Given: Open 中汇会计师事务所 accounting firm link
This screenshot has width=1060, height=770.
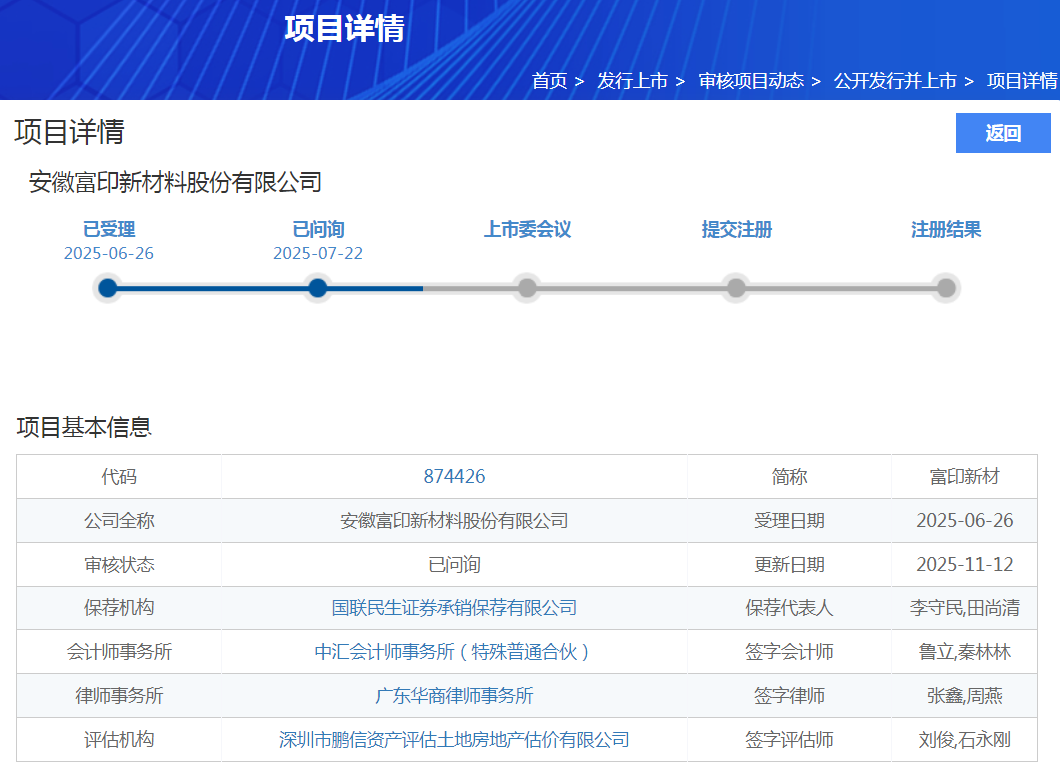Looking at the screenshot, I should 454,652.
